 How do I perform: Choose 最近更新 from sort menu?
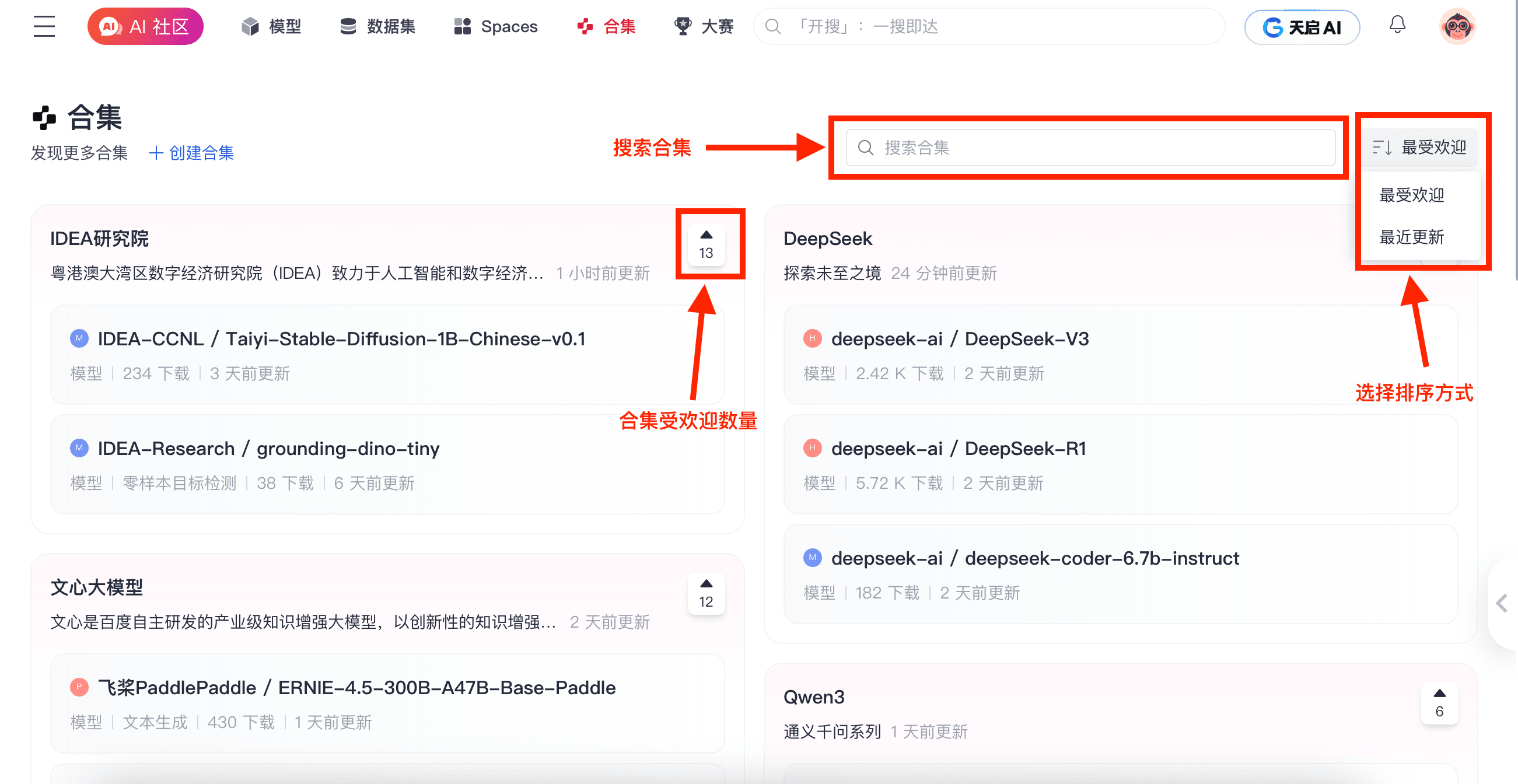1412,237
